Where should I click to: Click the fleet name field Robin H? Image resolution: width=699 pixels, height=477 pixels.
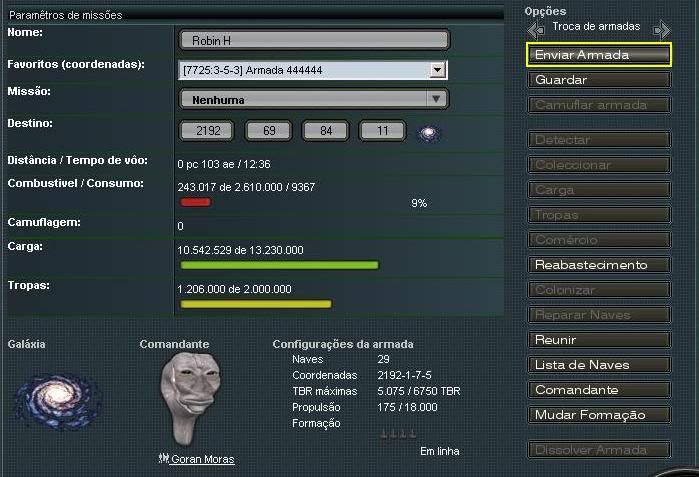314,40
